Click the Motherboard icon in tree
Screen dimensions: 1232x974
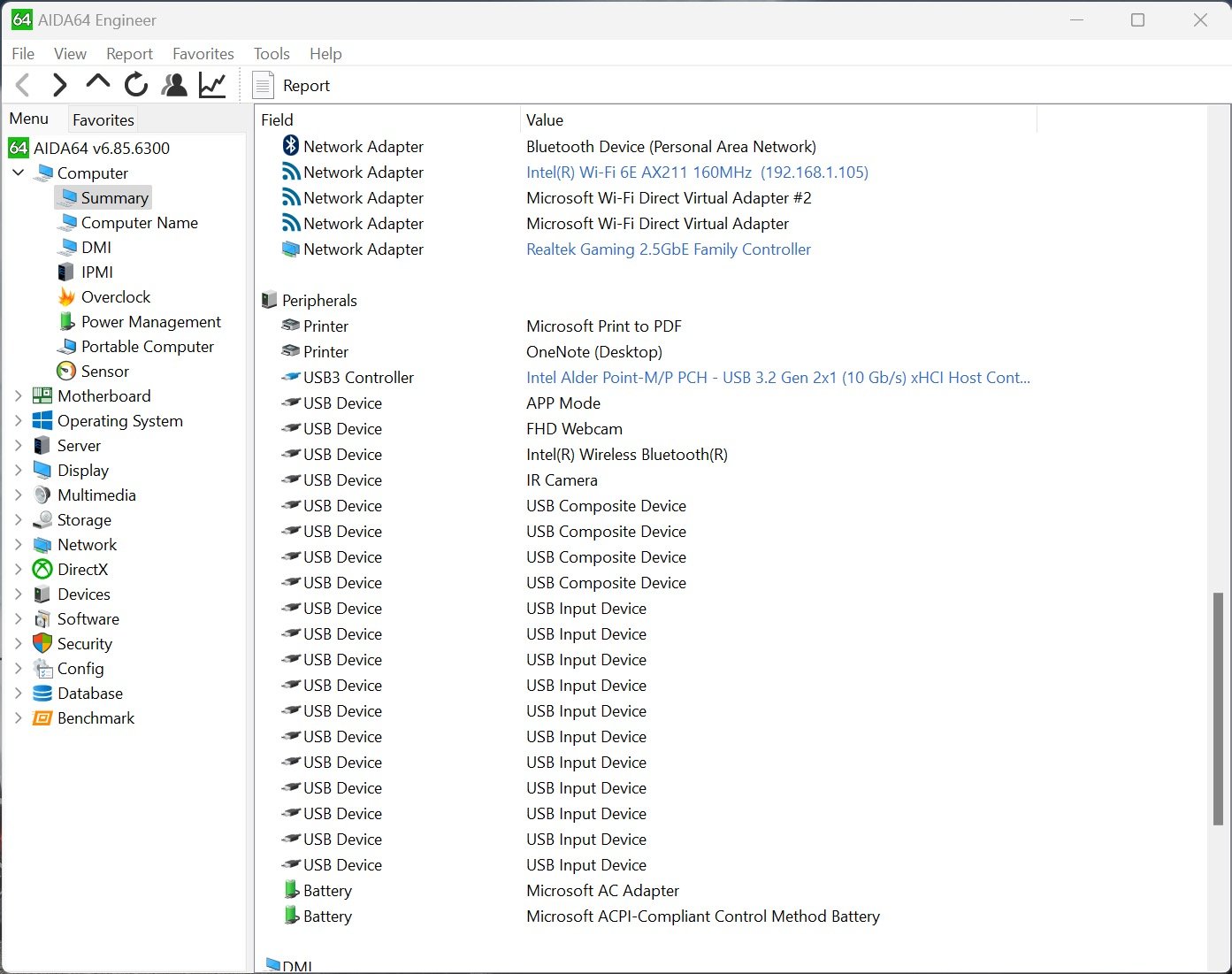click(42, 396)
